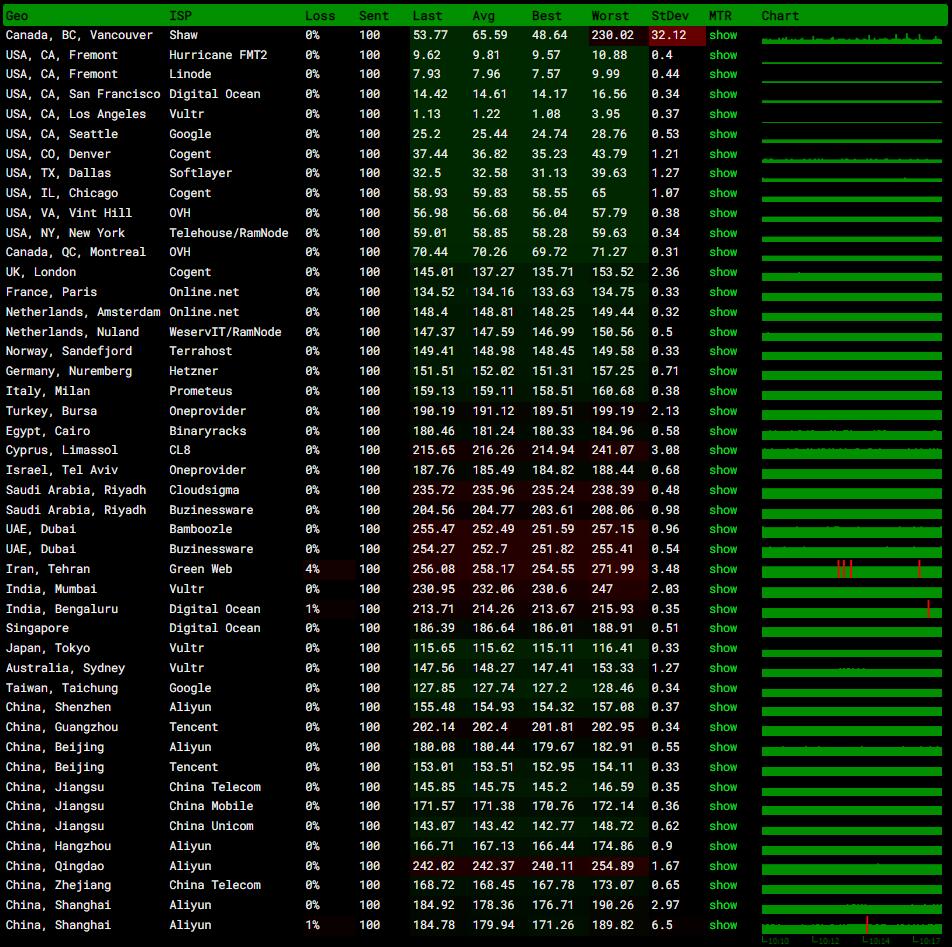The height and width of the screenshot is (947, 952).
Task: Click 'Avg' column header
Action: coord(483,16)
